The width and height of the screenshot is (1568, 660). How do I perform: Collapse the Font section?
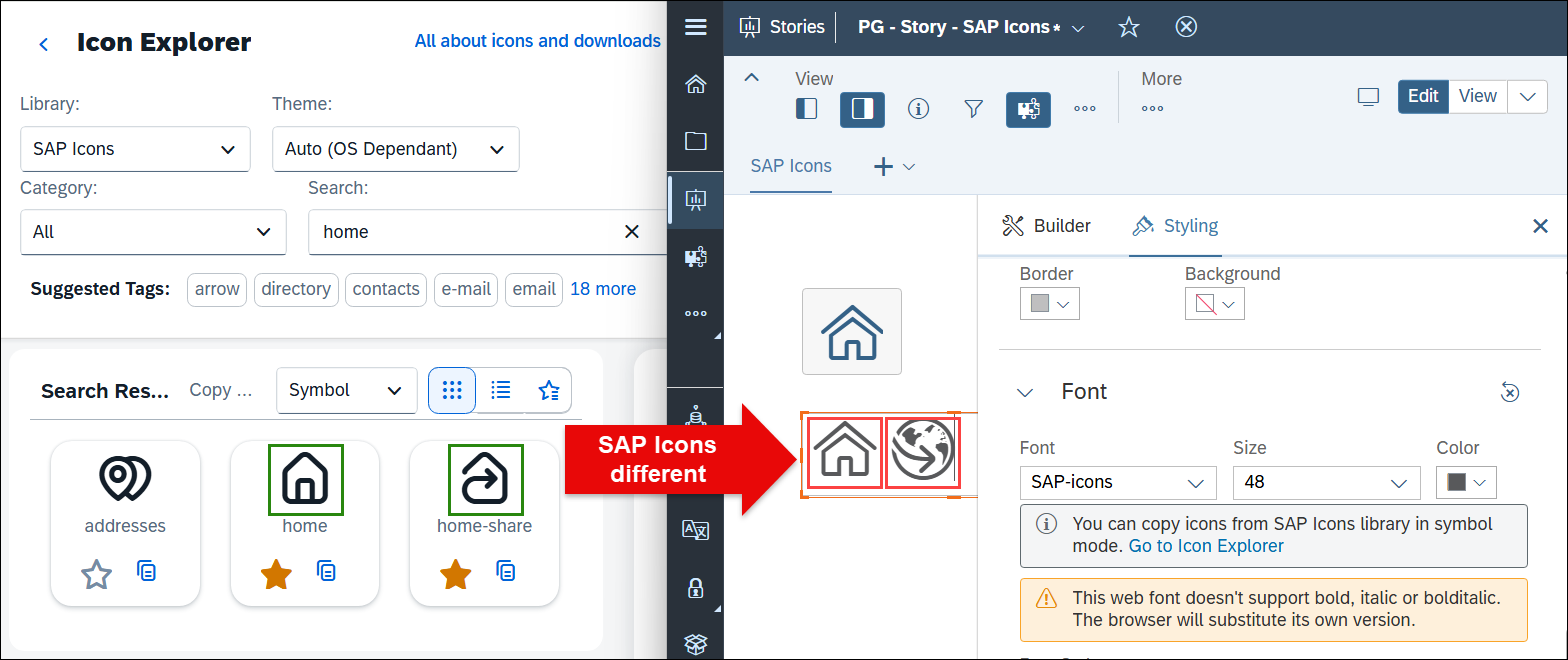tap(1025, 392)
